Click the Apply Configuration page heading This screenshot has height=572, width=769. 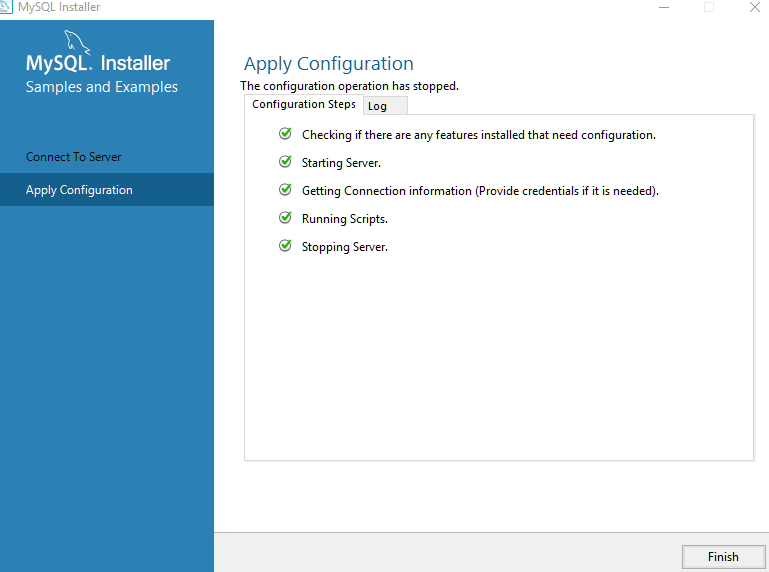328,64
